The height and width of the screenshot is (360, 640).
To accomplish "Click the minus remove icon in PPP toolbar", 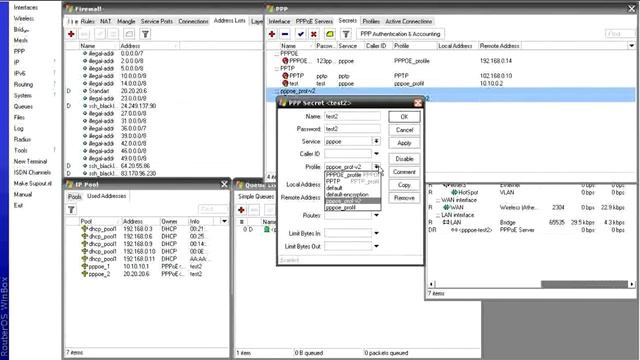I will click(x=285, y=34).
